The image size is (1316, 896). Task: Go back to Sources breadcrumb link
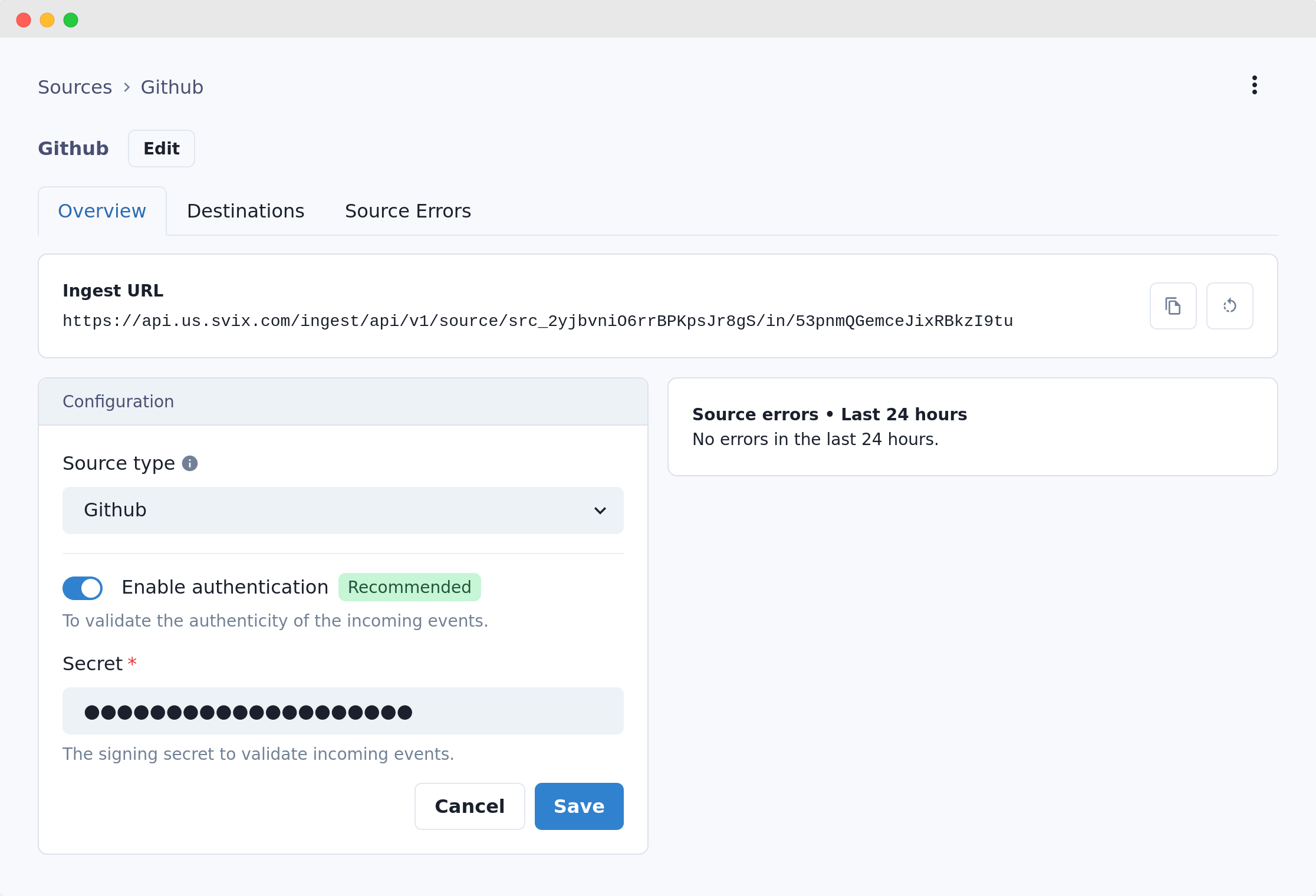[x=75, y=87]
